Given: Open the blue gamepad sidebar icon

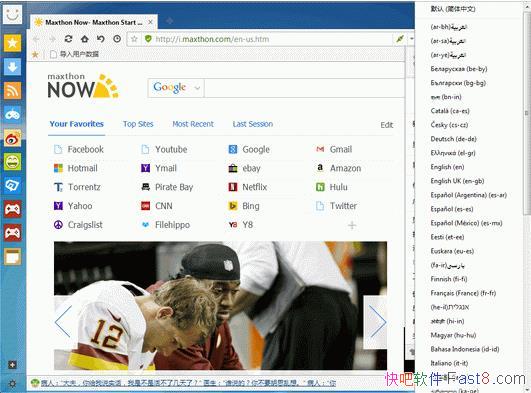Looking at the screenshot, I should (13, 114).
